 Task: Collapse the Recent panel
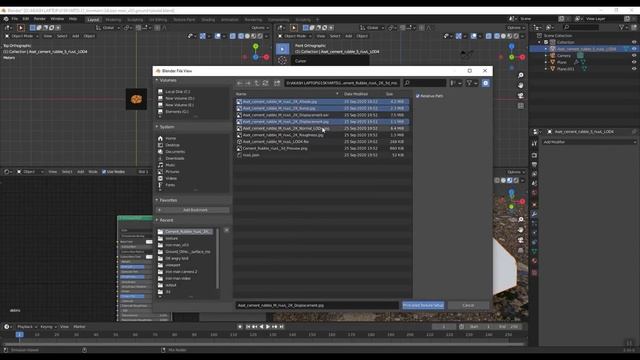pyautogui.click(x=157, y=220)
